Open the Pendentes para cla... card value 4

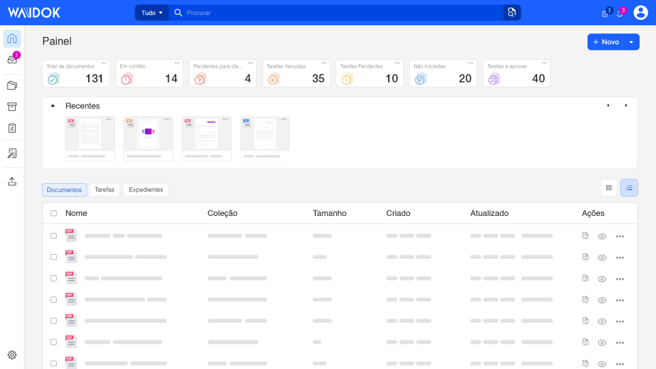click(248, 79)
